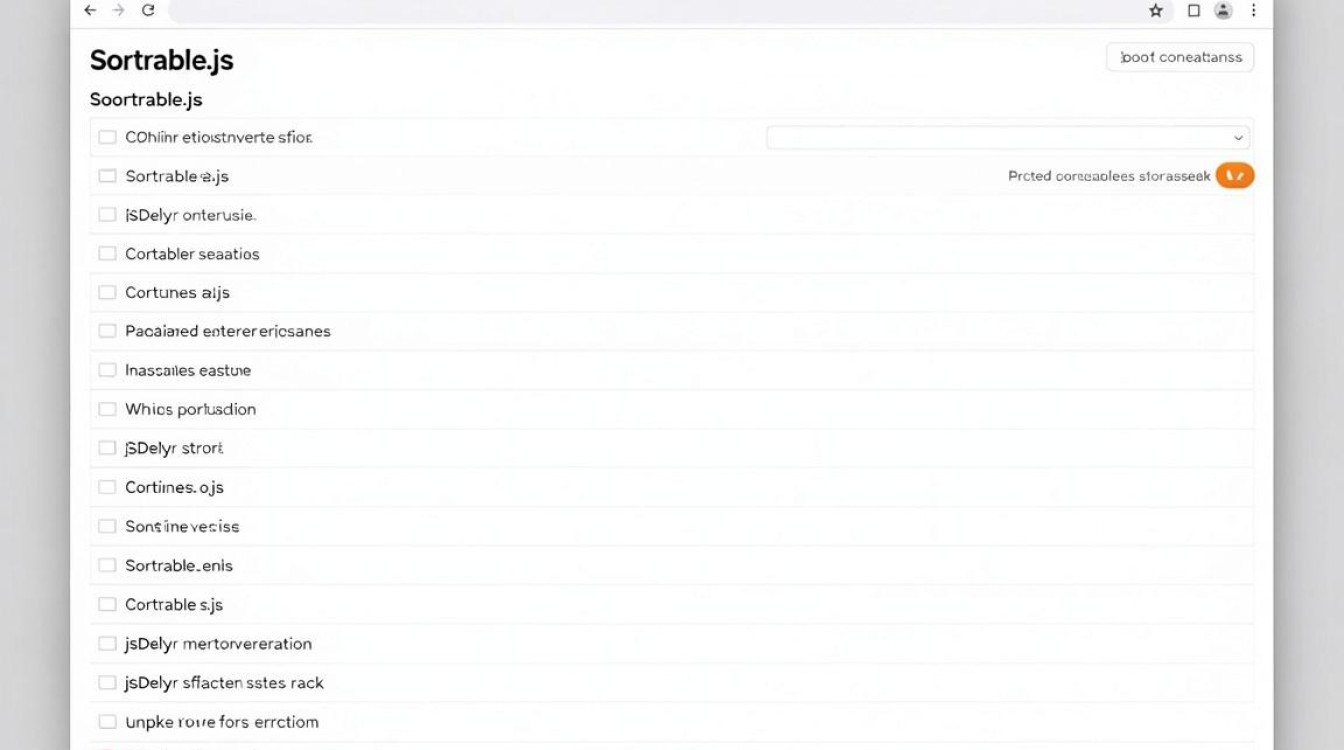Click the 'Sonstine vesiss' item text
Screen dimensions: 1344x750
click(x=182, y=526)
